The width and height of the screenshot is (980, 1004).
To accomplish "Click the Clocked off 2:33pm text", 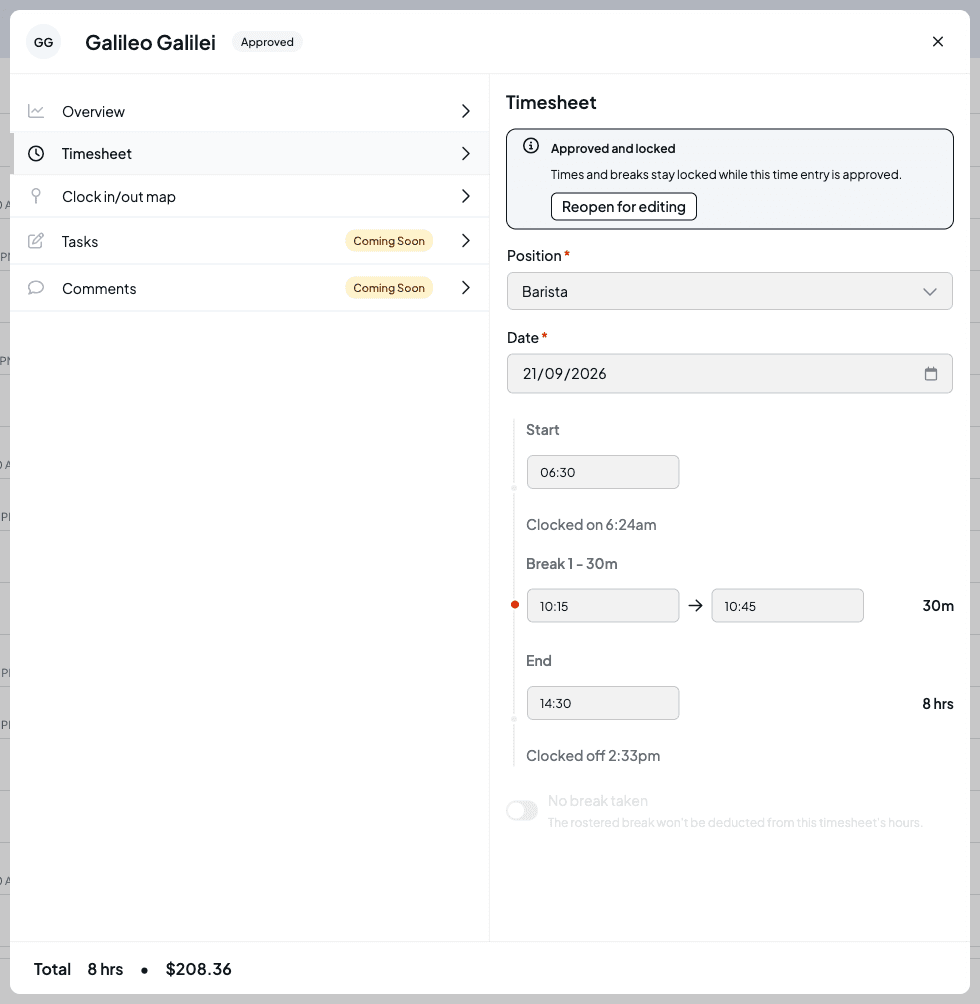I will pos(593,756).
